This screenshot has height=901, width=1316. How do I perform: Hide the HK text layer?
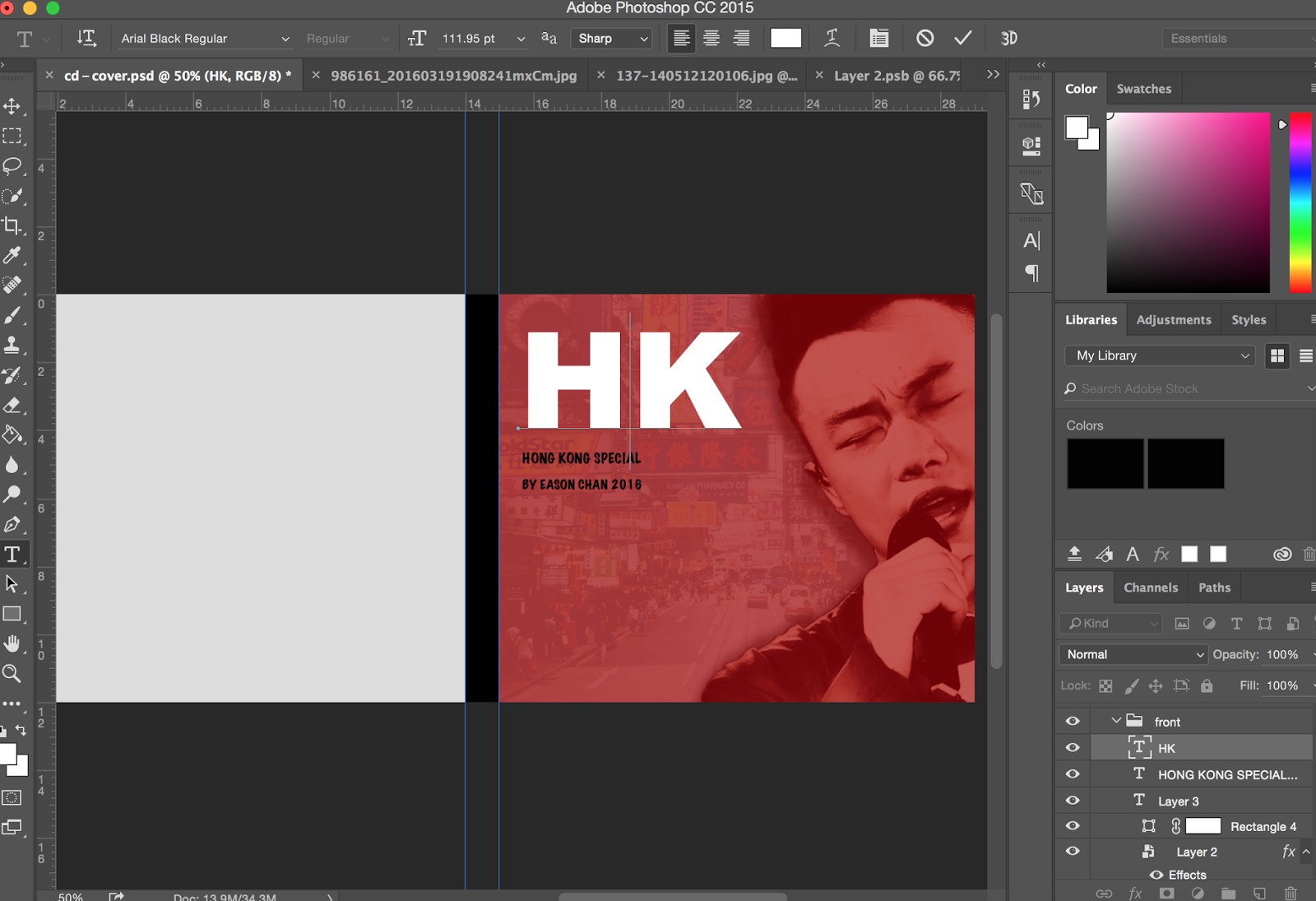tap(1073, 748)
